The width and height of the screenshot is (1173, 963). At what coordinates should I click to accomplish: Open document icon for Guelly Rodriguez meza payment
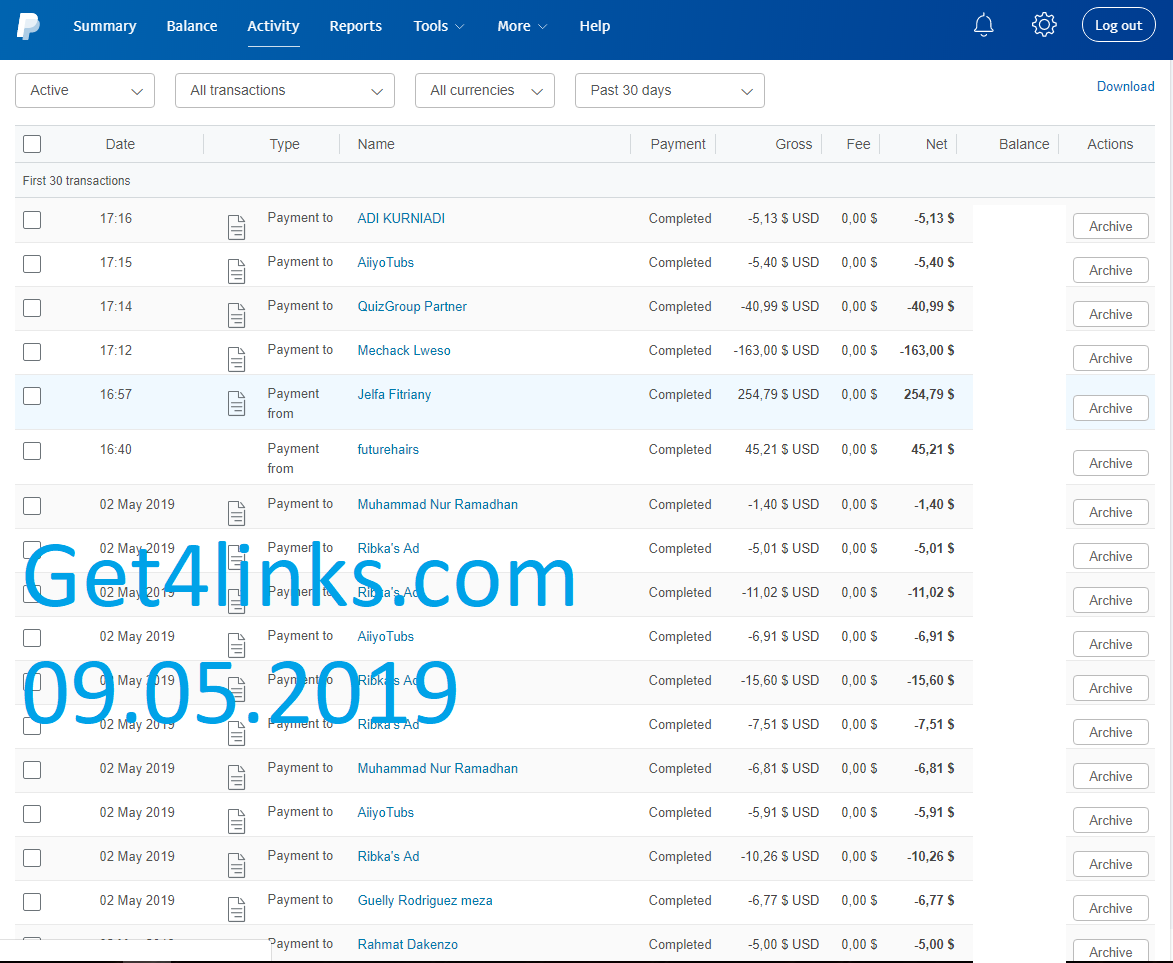point(236,909)
